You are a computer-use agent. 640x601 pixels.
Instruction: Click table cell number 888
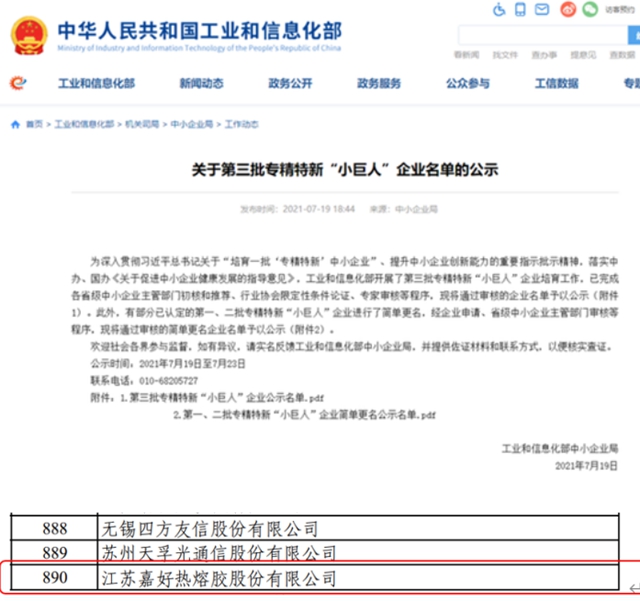pos(54,529)
